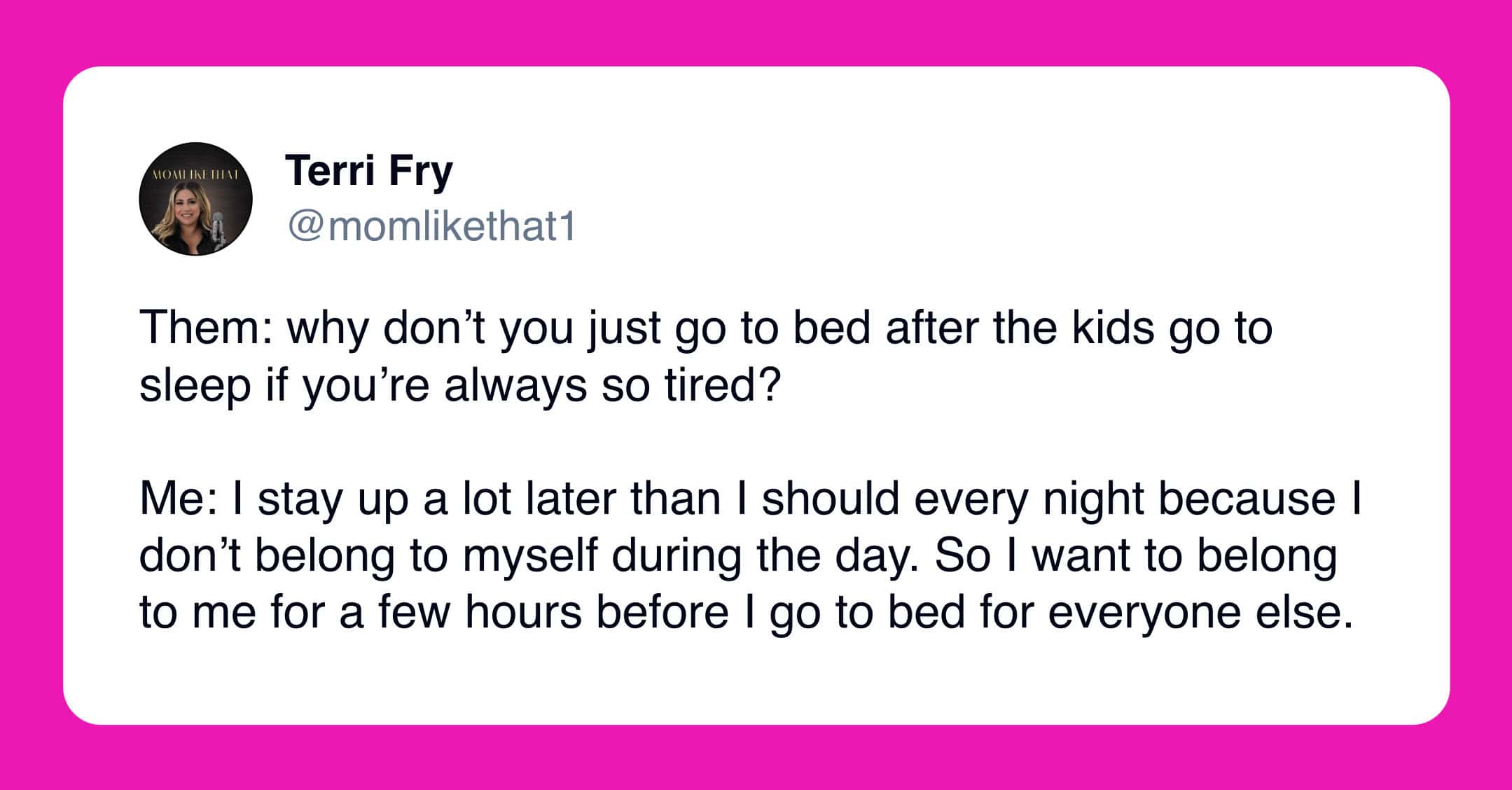Viewport: 1512px width, 790px height.
Task: Click the microphone shown in the avatar
Action: (218, 228)
